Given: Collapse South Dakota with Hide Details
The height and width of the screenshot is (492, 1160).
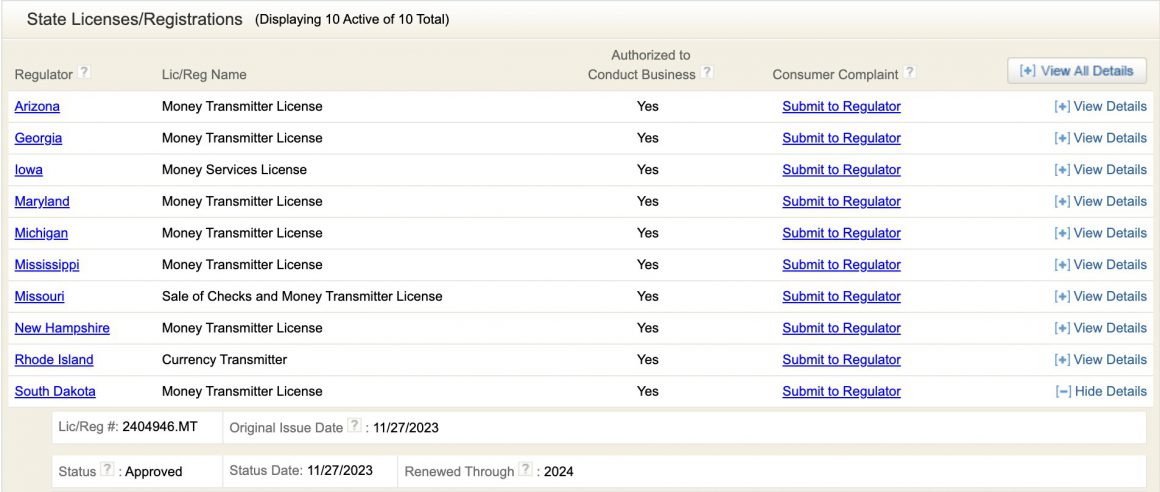Looking at the screenshot, I should (x=1100, y=392).
